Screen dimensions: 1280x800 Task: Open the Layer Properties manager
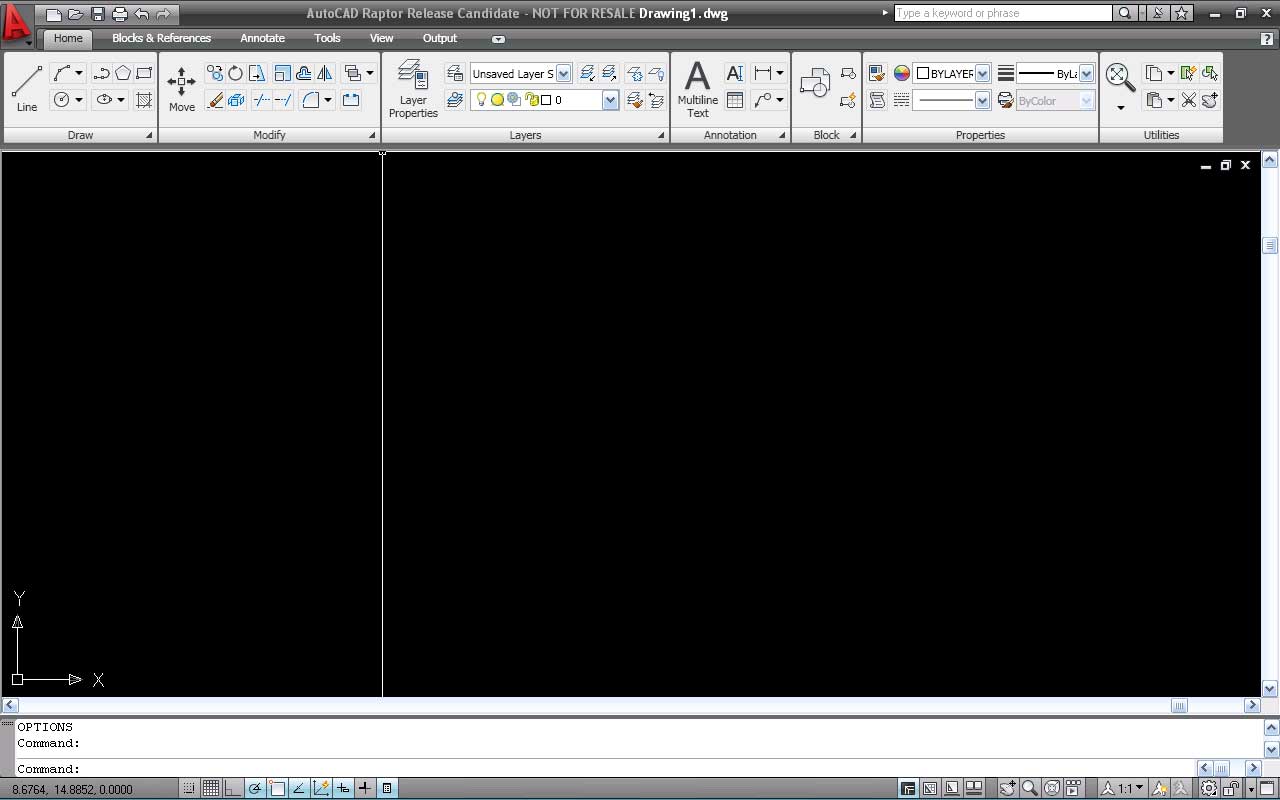(413, 88)
